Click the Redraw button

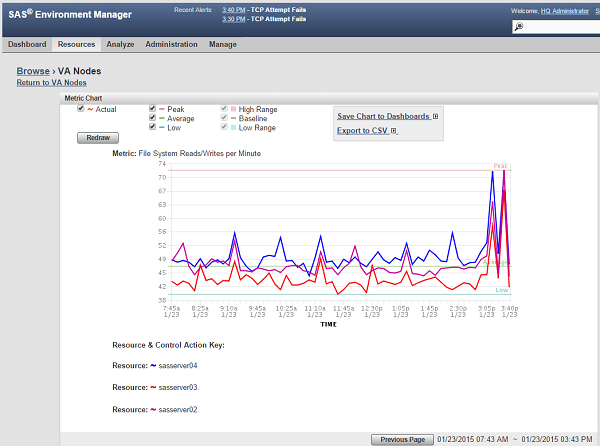pyautogui.click(x=98, y=138)
